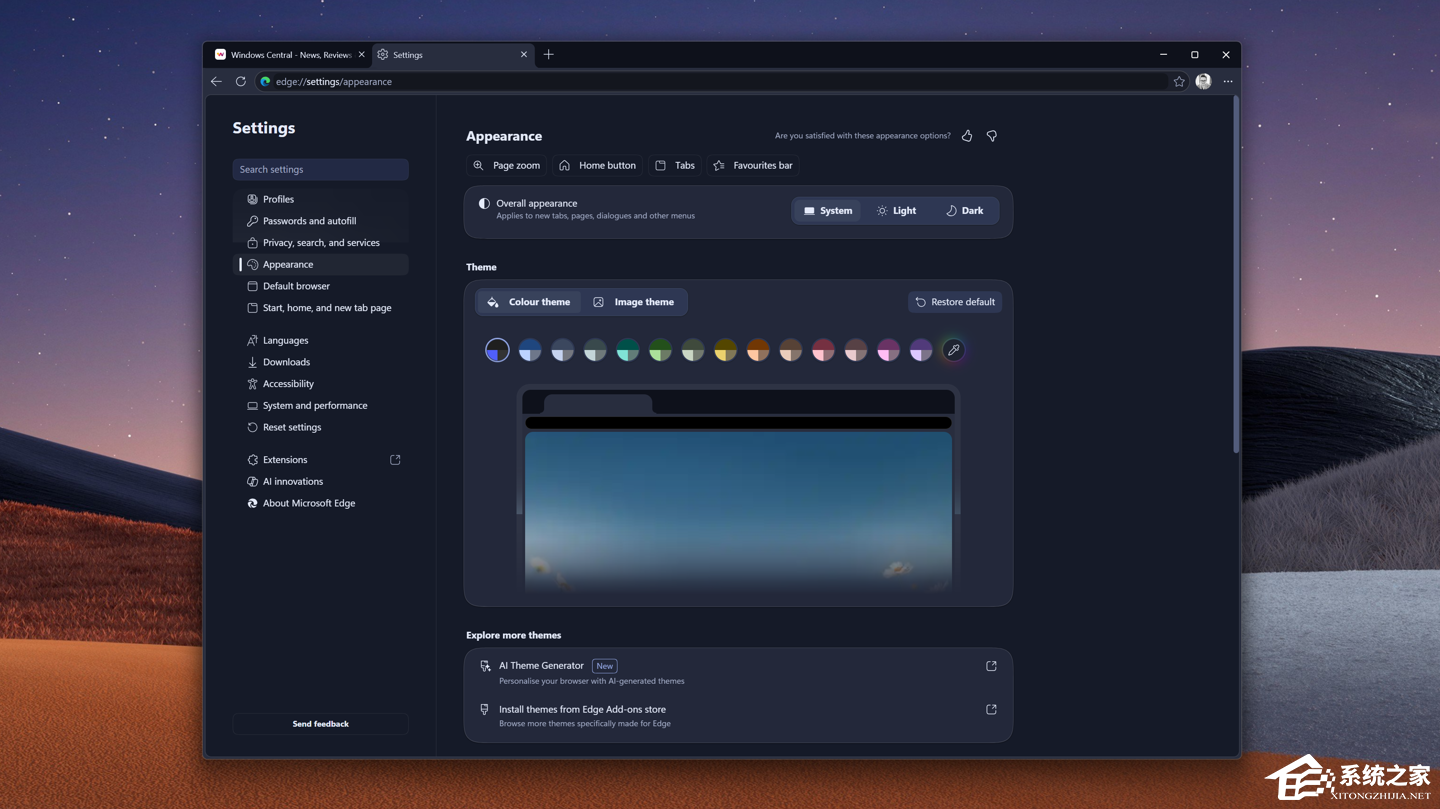This screenshot has width=1440, height=809.
Task: Click the settings page vertical scrollbar
Action: tap(1236, 276)
